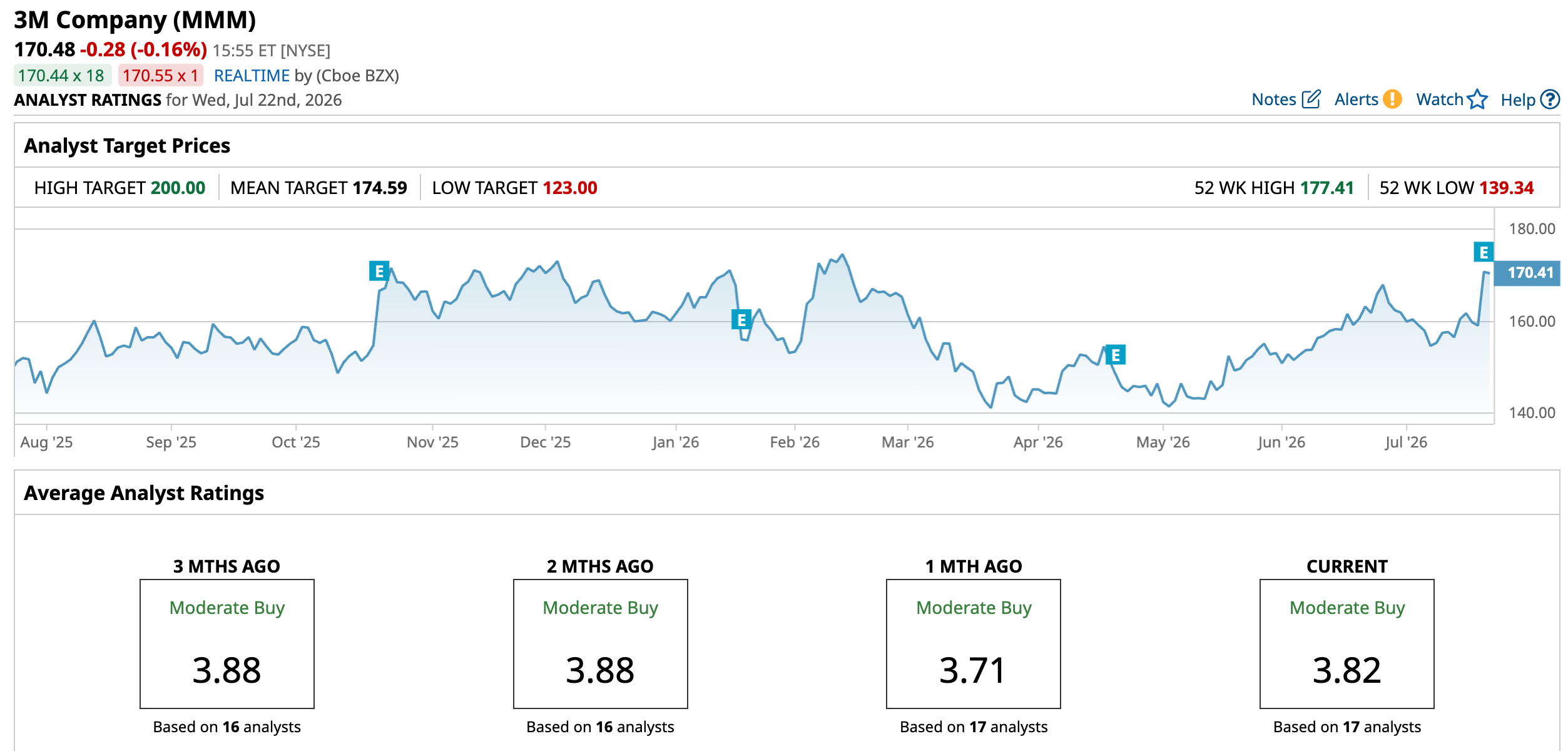Click the MEAN TARGET 174.59 value

coord(380,188)
